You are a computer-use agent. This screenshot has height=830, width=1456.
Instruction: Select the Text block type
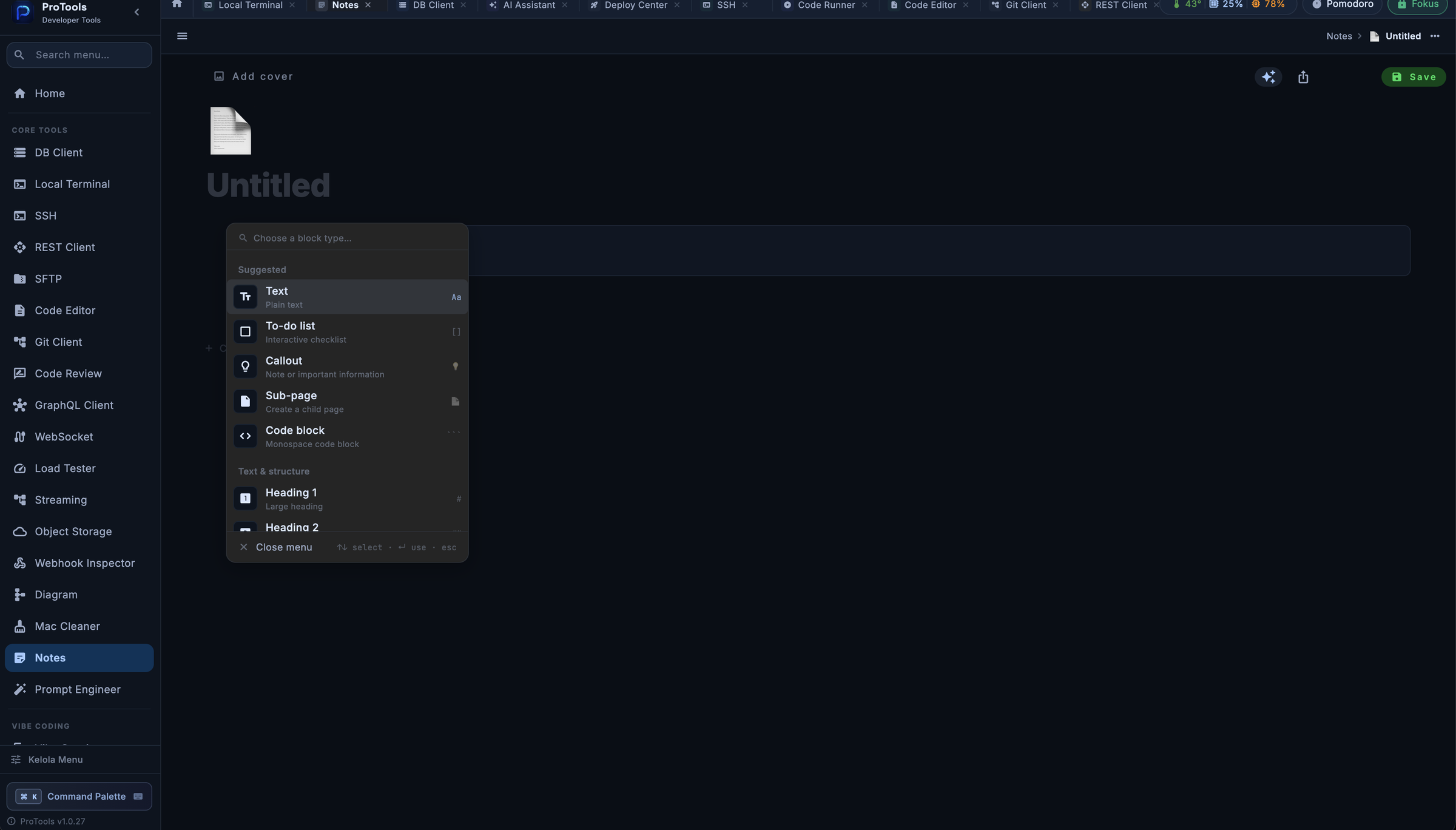(x=348, y=297)
